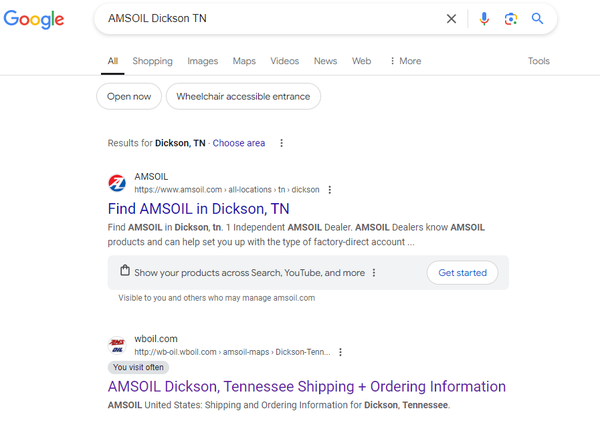
Task: Open the Tools options
Action: coord(539,61)
